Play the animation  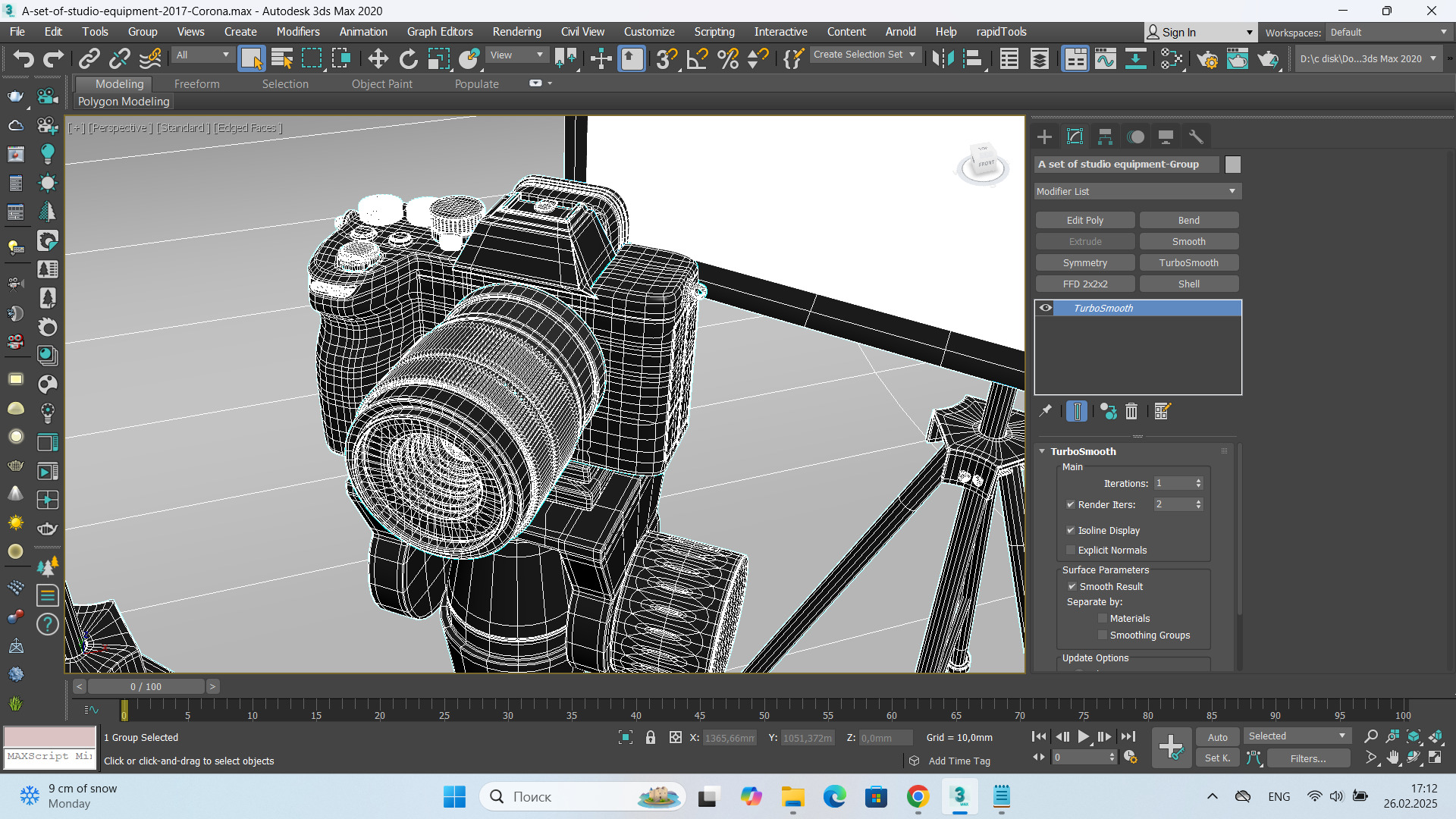coord(1084,736)
